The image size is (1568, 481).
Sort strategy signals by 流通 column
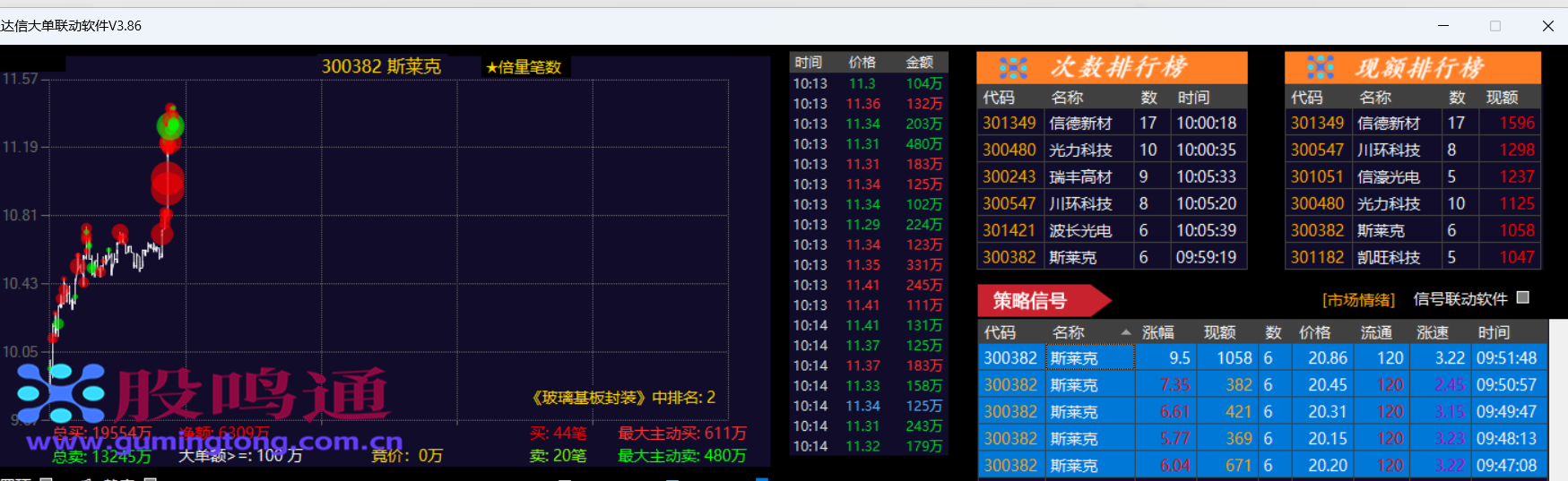pos(1376,332)
